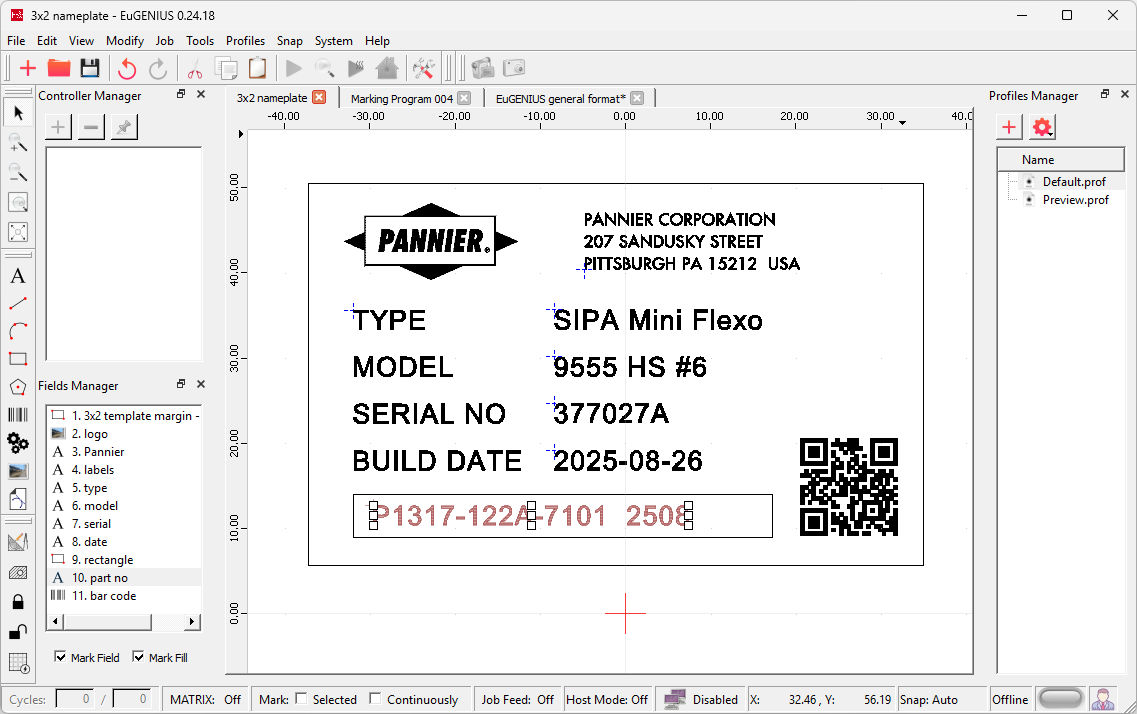Close the Controller Manager panel
Screen dimensions: 1137x714
pyautogui.click(x=201, y=94)
